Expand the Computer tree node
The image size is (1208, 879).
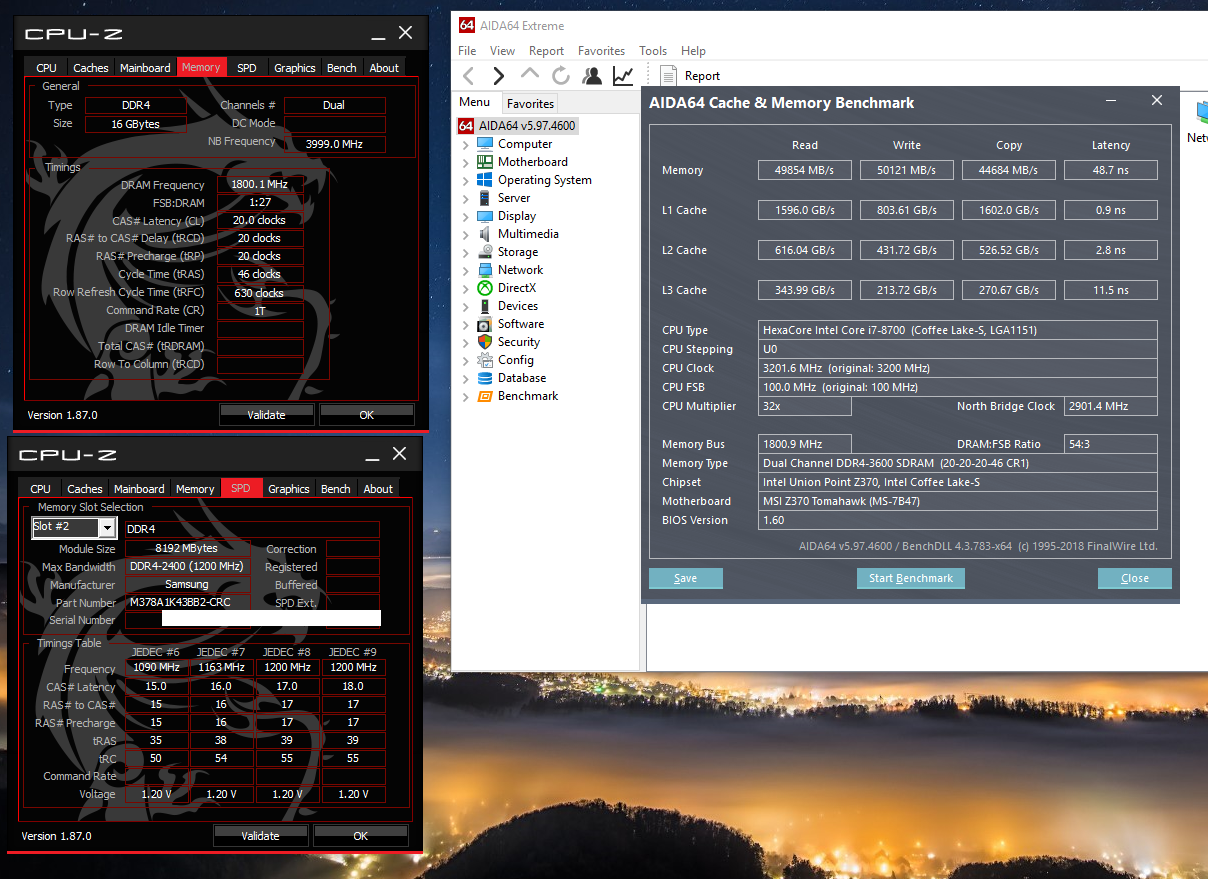[465, 145]
